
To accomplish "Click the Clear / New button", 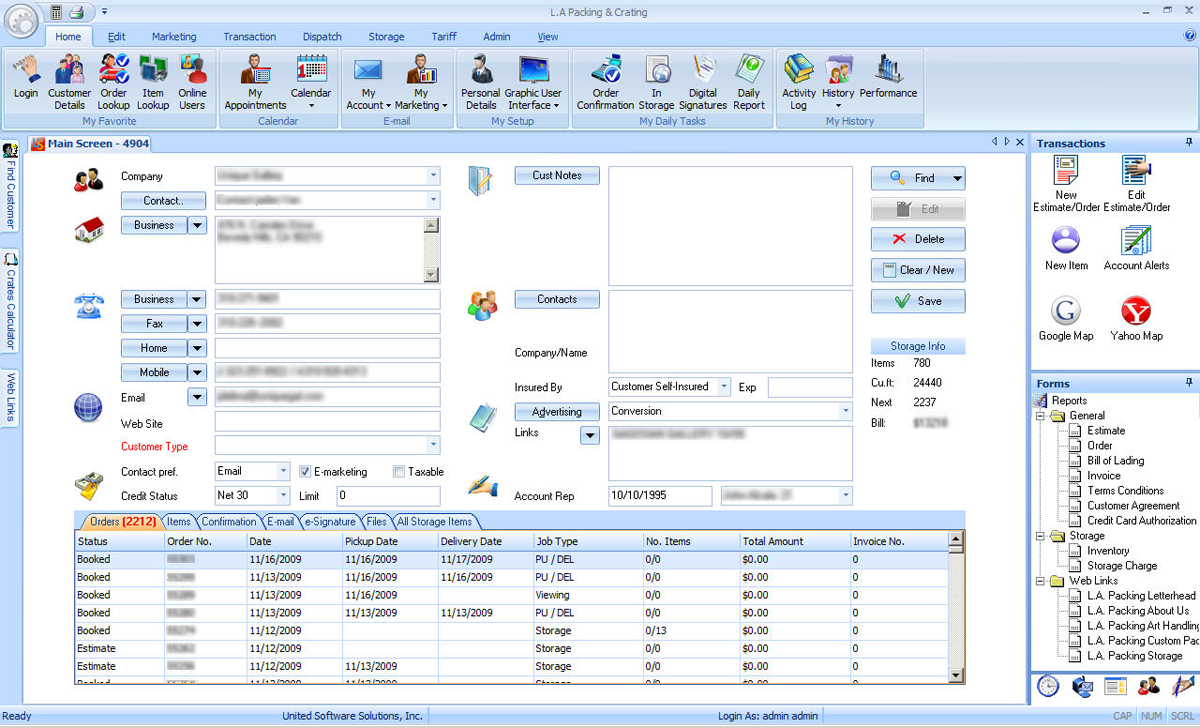I will [918, 270].
